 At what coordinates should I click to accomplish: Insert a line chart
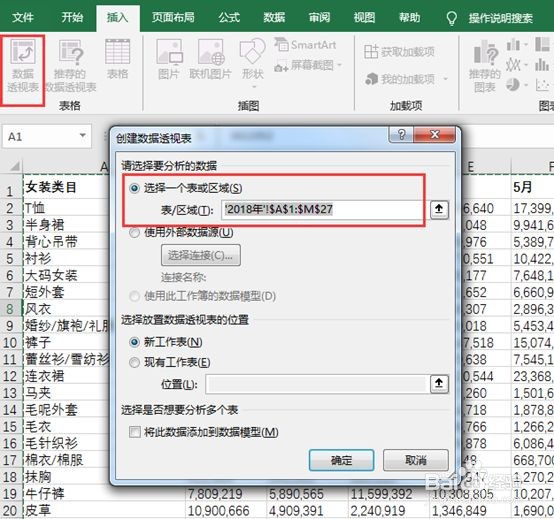[x=513, y=65]
